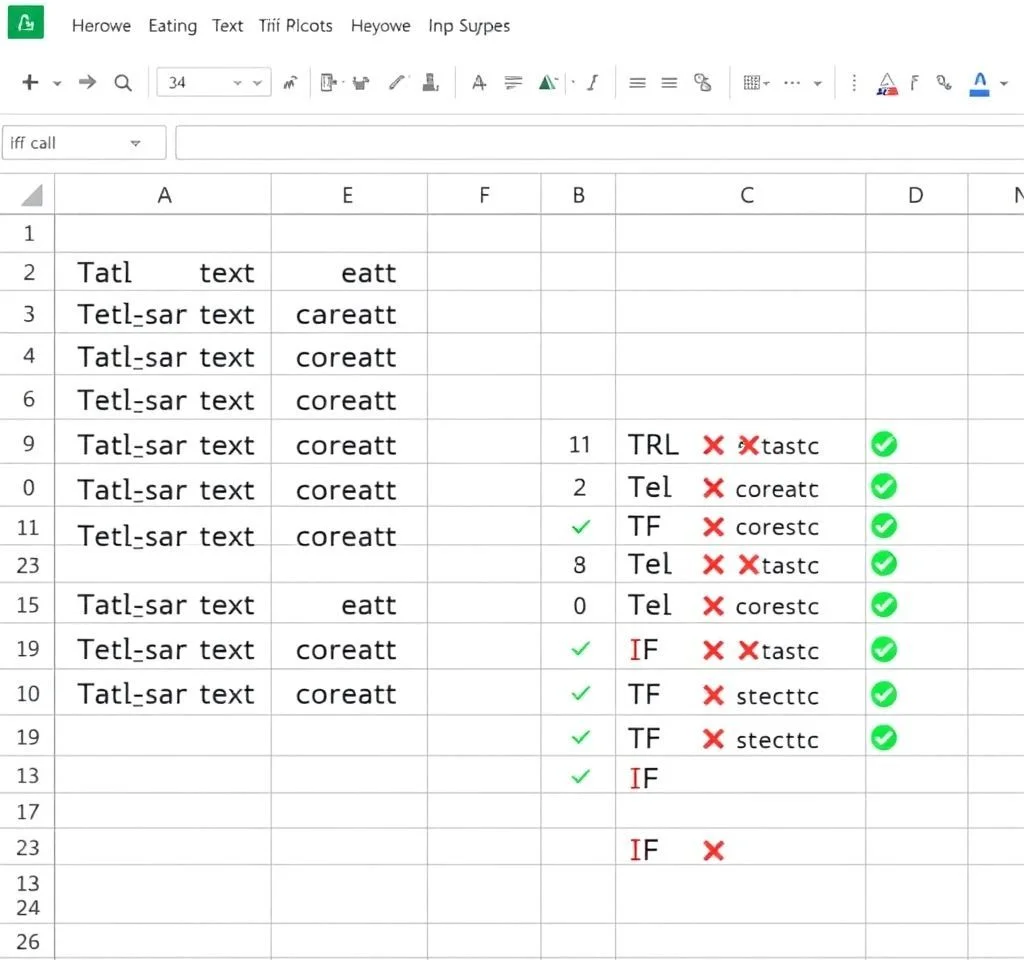Select column A header
The image size is (1024, 960).
click(x=164, y=196)
